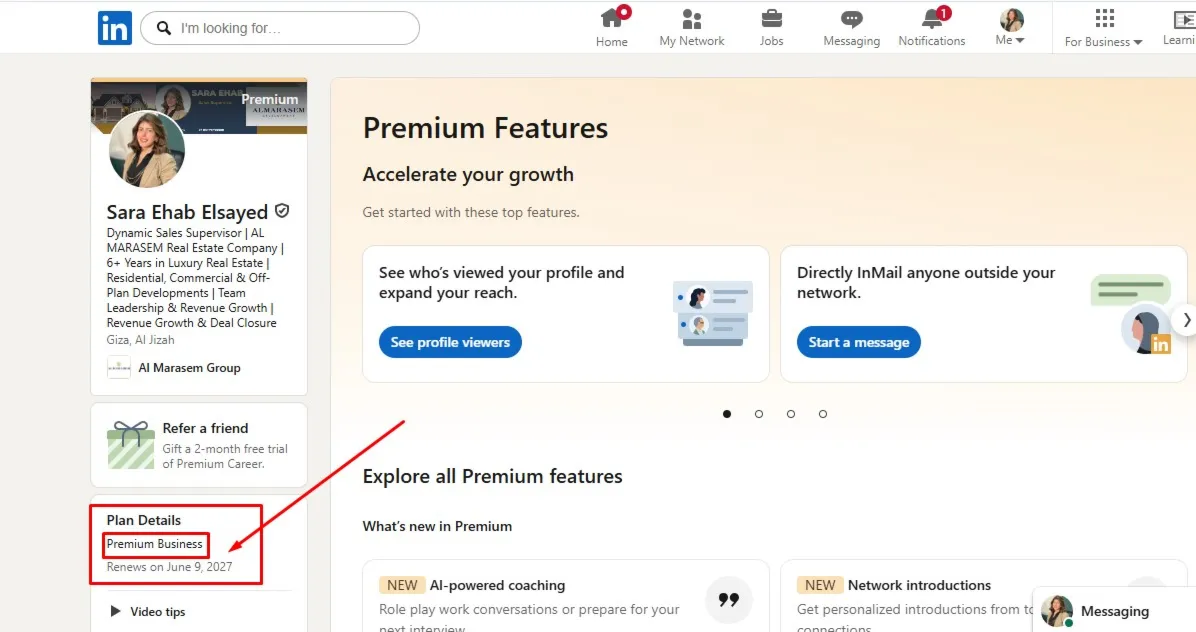Click the gift box icon in Refer a friend
Image resolution: width=1196 pixels, height=632 pixels.
130,445
